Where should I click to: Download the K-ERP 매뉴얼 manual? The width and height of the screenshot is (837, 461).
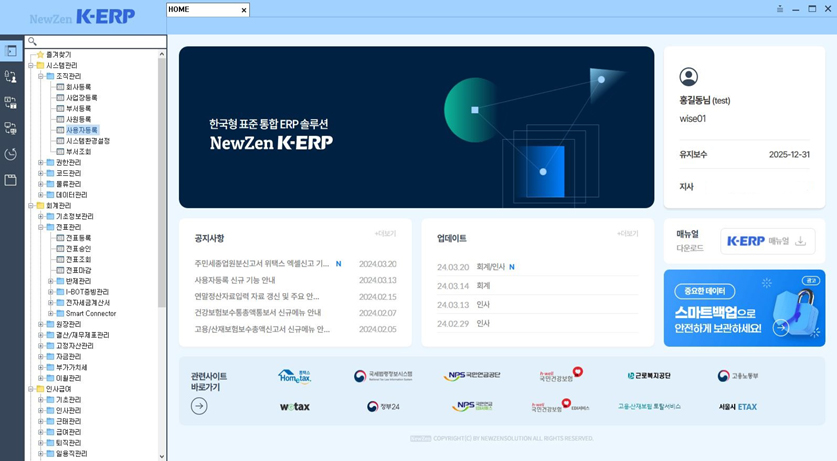(x=767, y=241)
